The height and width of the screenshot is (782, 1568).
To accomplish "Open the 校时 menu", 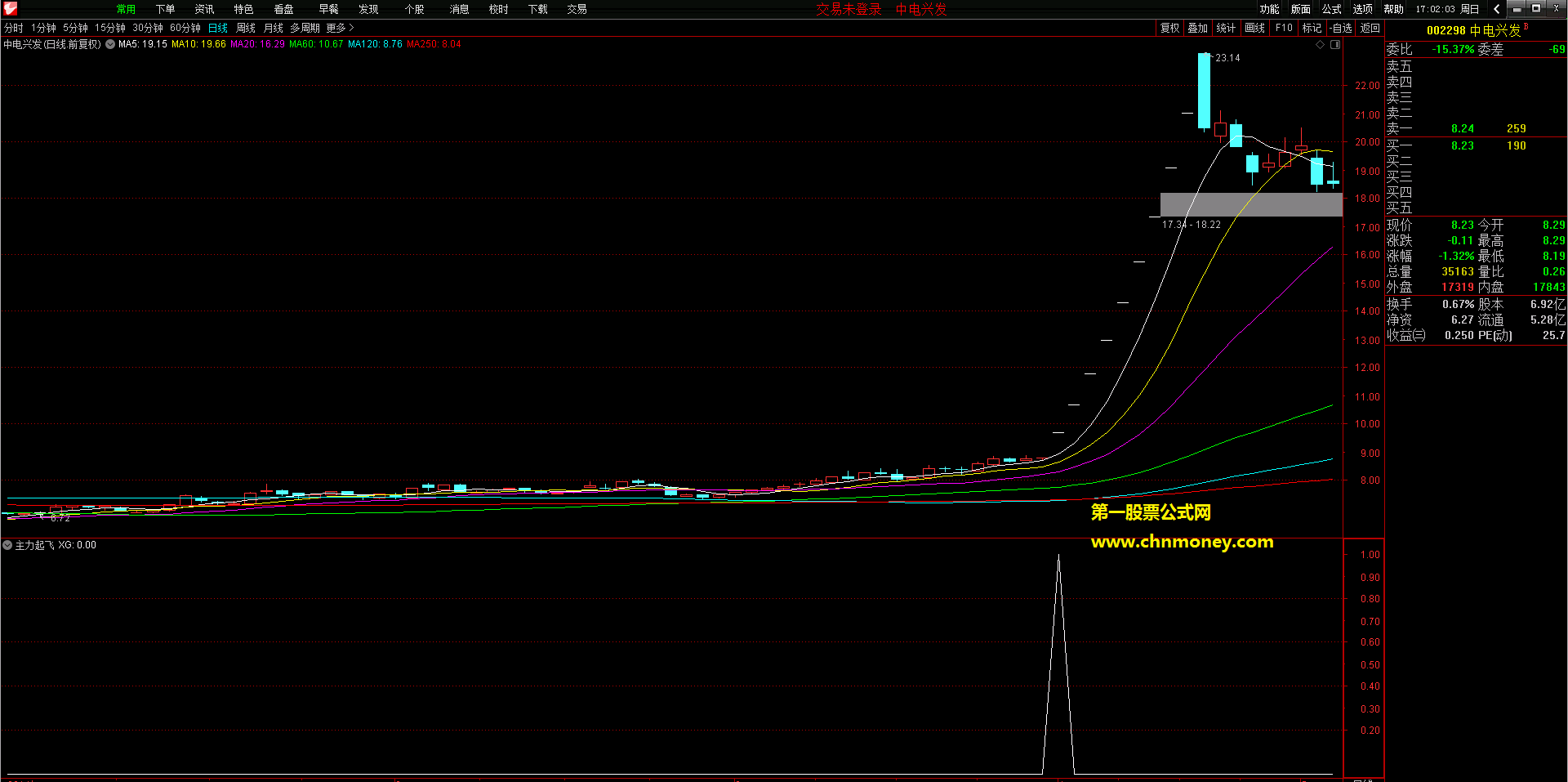I will 498,9.
